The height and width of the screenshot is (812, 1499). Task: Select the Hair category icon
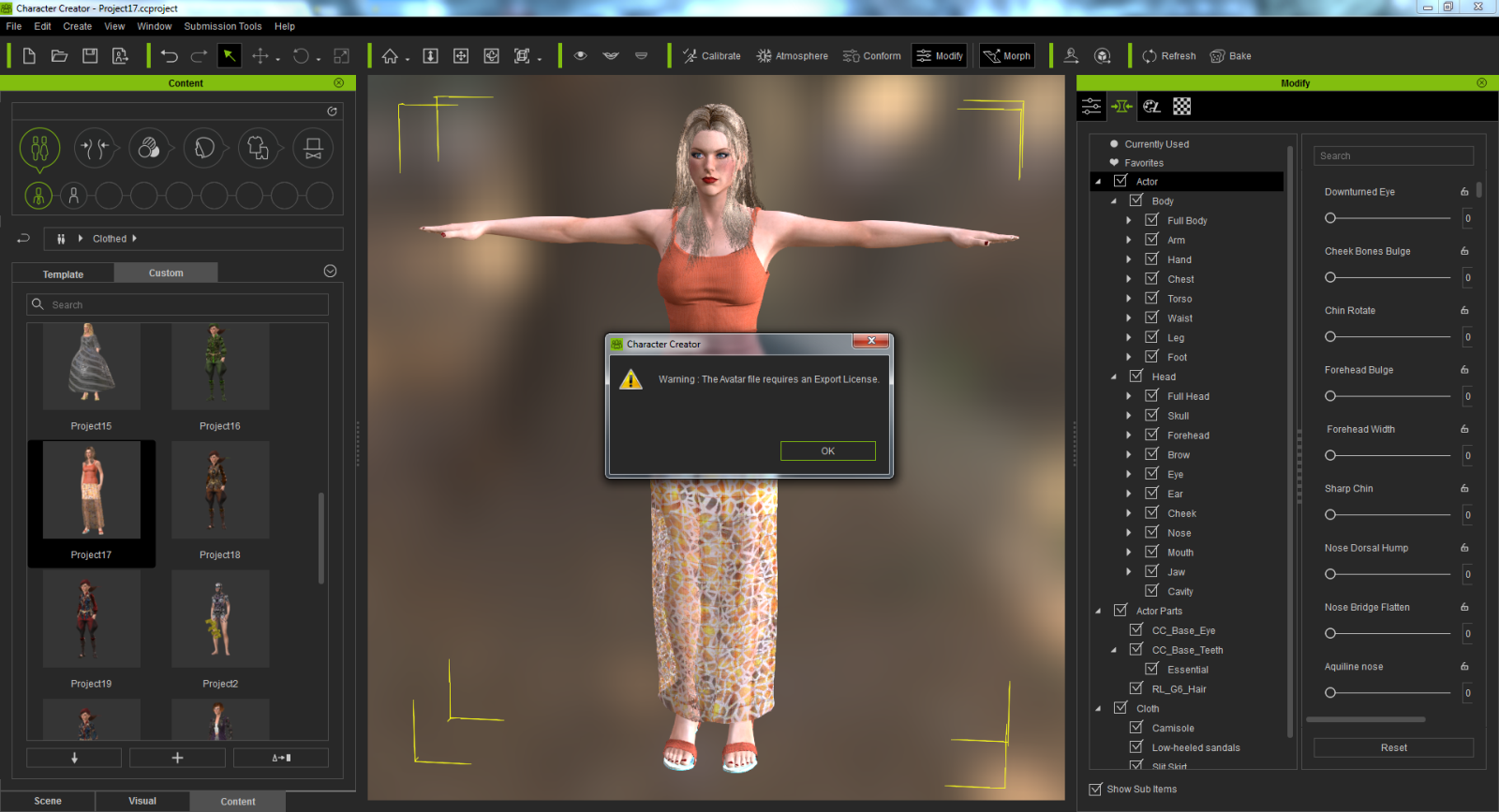coord(204,148)
